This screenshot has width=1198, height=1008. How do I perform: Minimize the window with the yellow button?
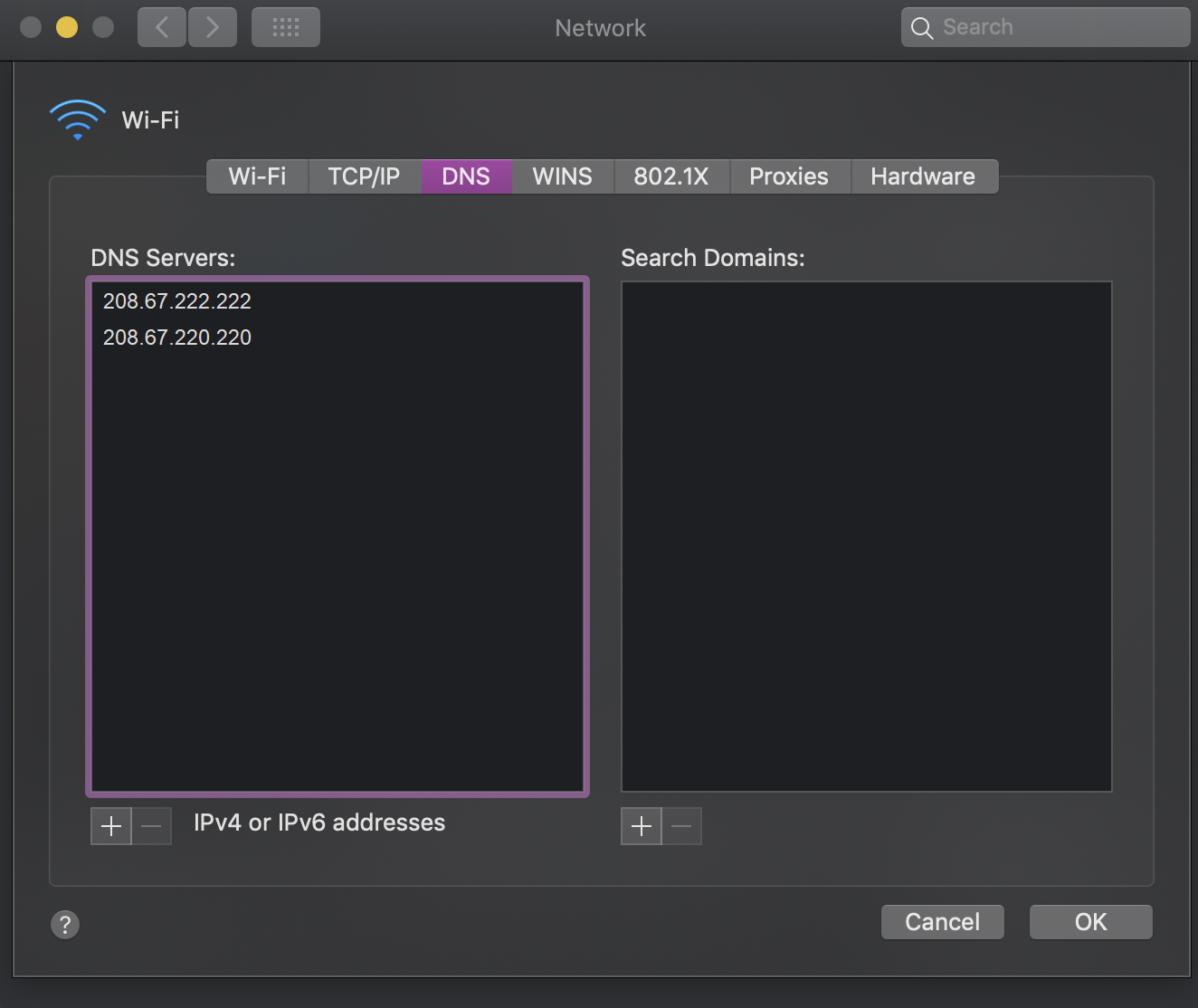[67, 27]
